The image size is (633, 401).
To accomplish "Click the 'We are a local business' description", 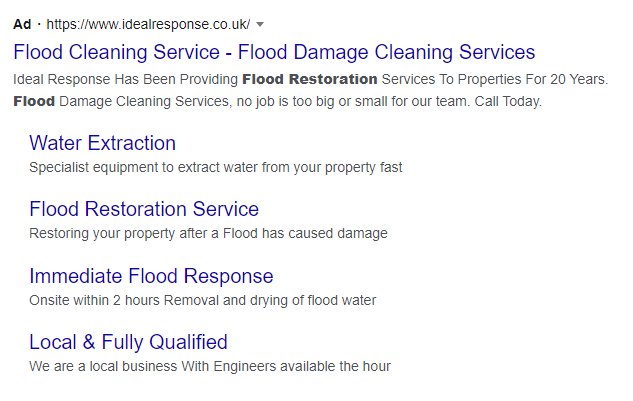I will pos(112,366).
